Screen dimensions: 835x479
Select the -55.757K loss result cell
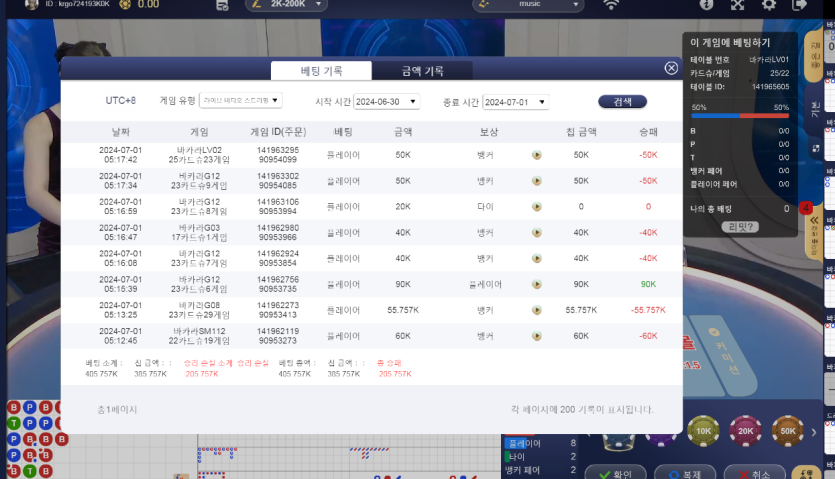[648, 310]
